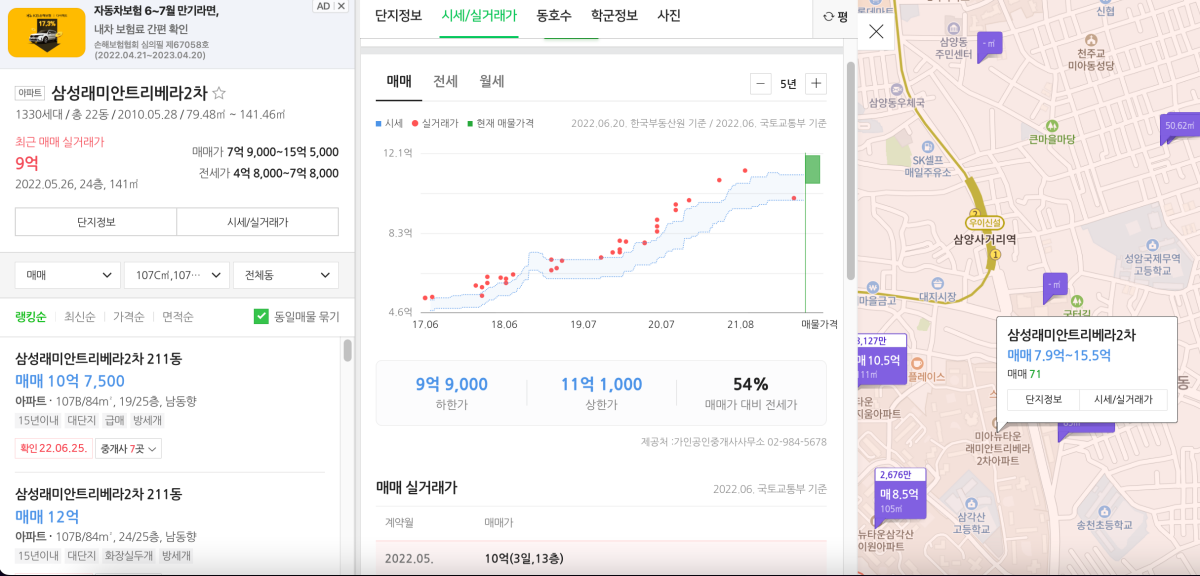
Task: Close the insurance ad with the X icon
Action: (341, 6)
